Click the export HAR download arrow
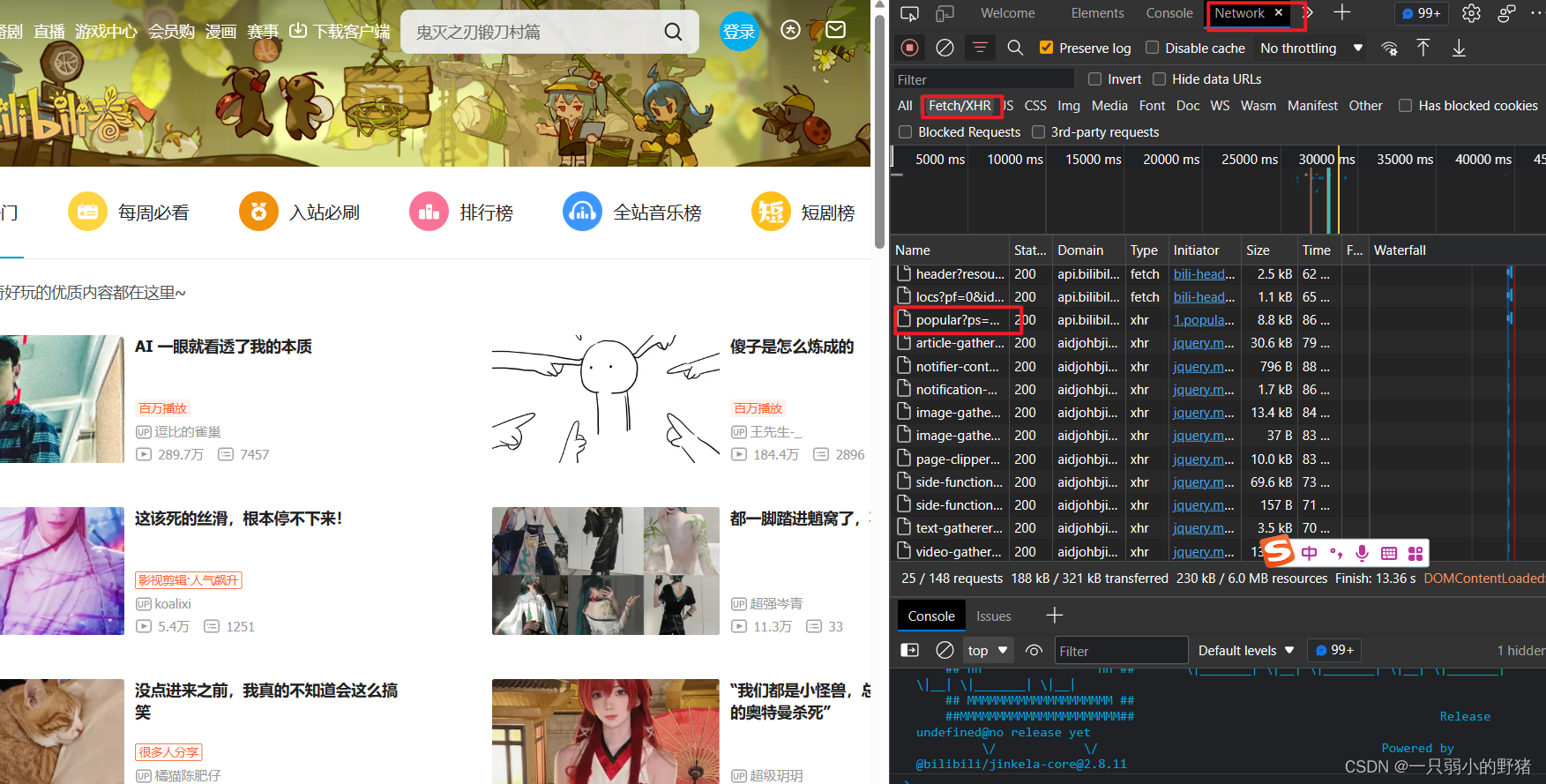The image size is (1546, 784). [x=1459, y=48]
